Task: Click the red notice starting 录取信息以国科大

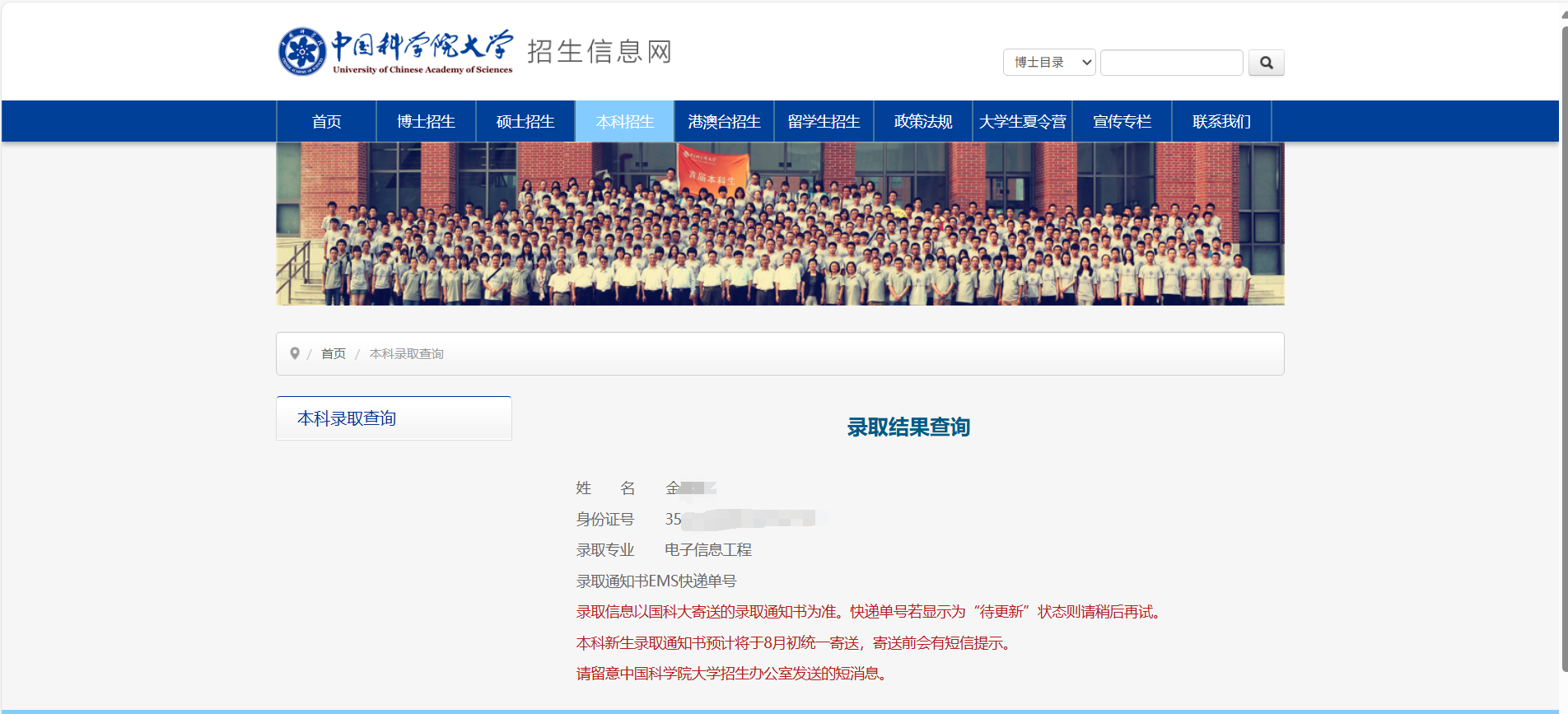Action: coord(868,612)
